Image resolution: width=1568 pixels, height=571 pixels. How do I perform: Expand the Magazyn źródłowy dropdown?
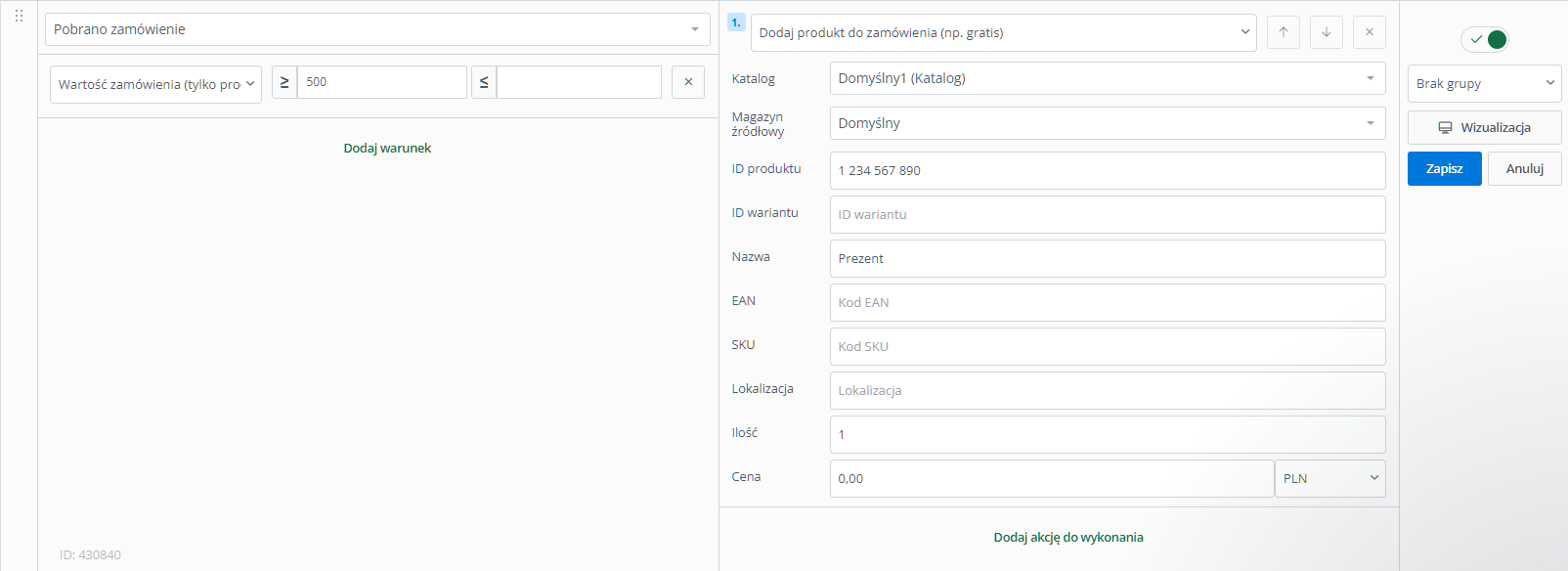[x=1108, y=123]
